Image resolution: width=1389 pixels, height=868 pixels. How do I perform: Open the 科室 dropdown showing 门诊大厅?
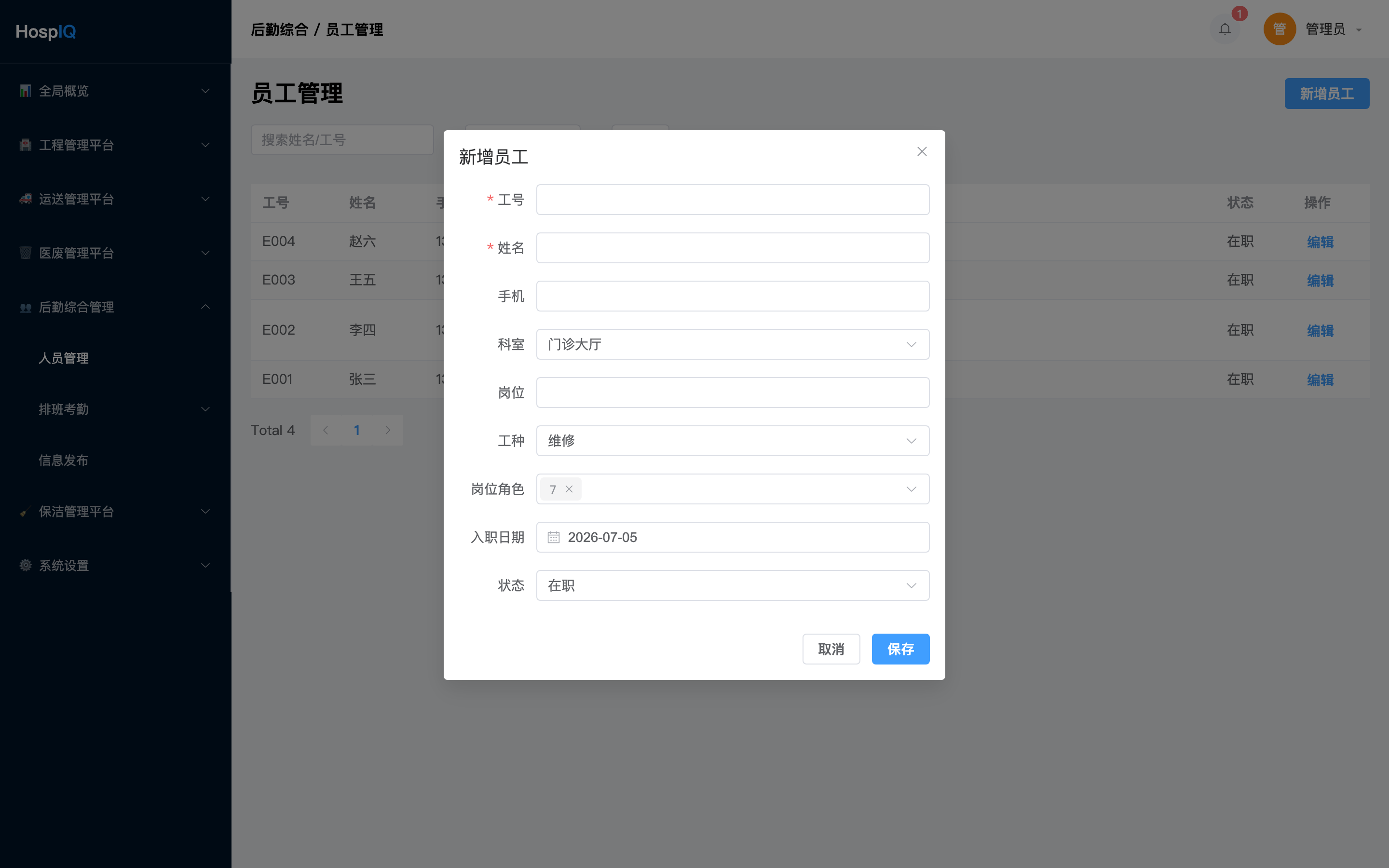coord(733,344)
